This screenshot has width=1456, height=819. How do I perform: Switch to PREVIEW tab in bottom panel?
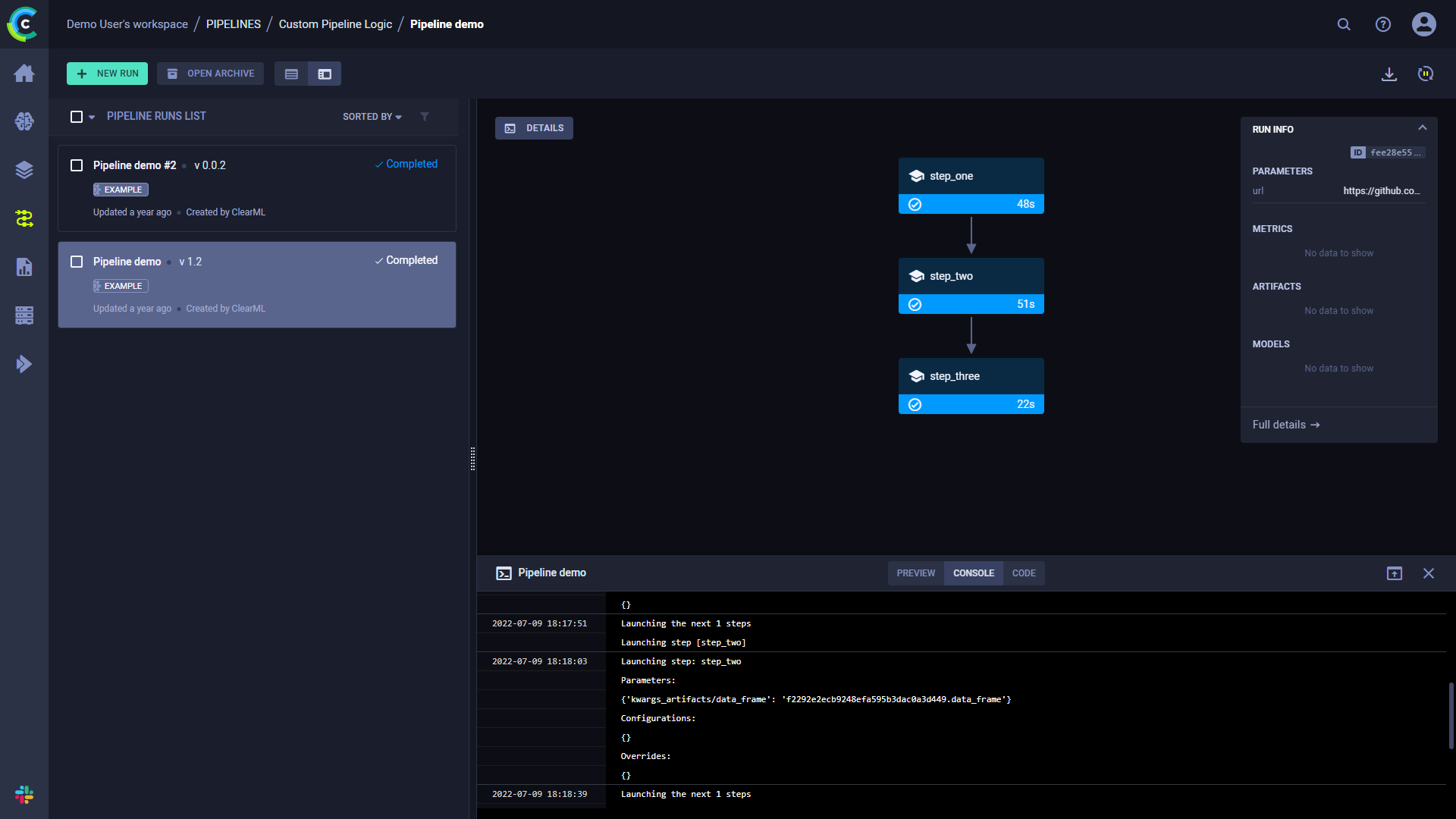(912, 572)
